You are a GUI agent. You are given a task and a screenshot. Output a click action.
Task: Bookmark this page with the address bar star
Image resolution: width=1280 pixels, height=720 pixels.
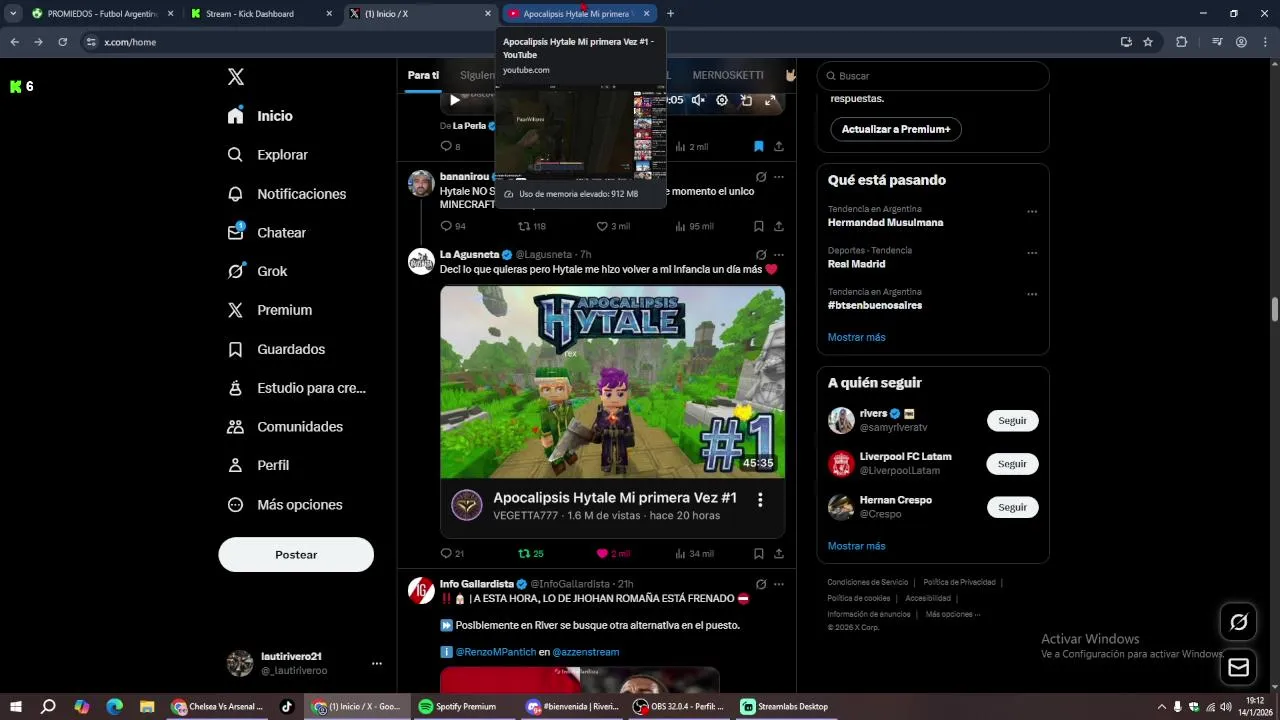(x=1148, y=42)
